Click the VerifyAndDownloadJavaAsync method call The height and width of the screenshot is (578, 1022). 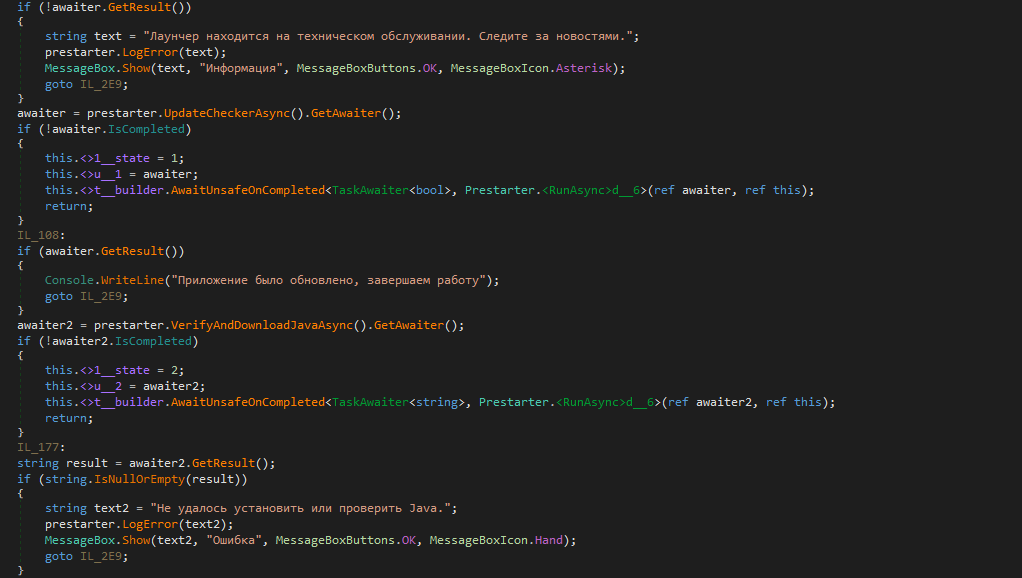pos(262,325)
